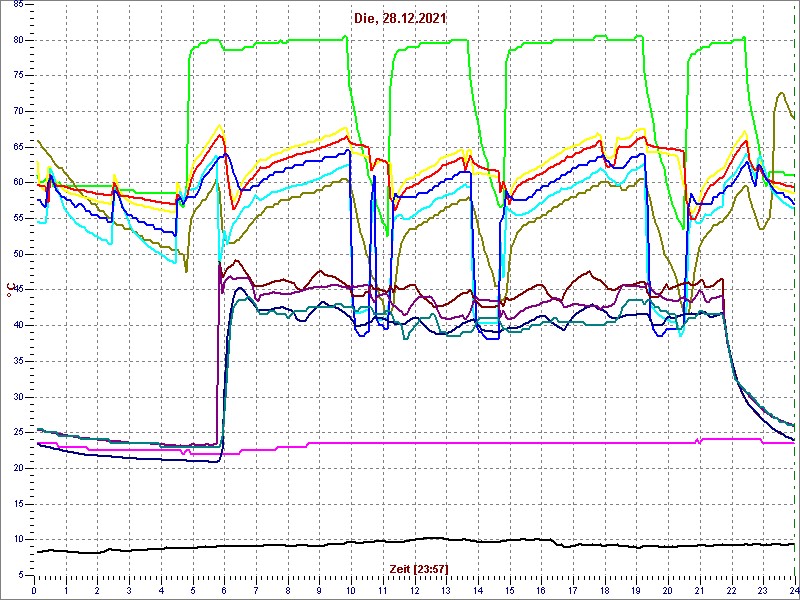Click hour '17' on the time axis

click(572, 590)
